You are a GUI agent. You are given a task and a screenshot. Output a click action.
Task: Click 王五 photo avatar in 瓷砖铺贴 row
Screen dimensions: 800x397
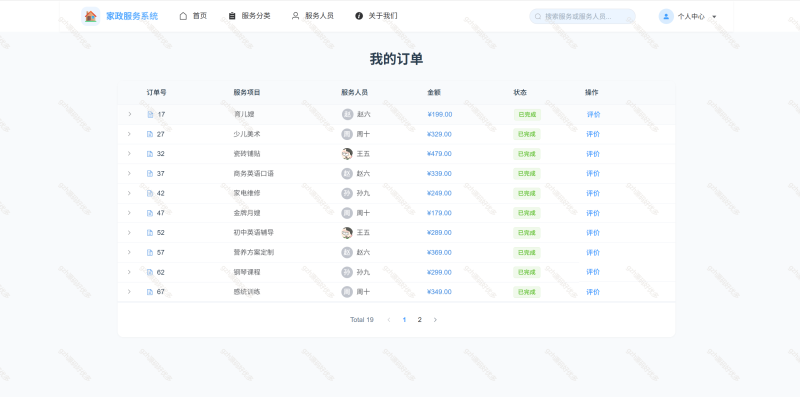[x=347, y=154]
